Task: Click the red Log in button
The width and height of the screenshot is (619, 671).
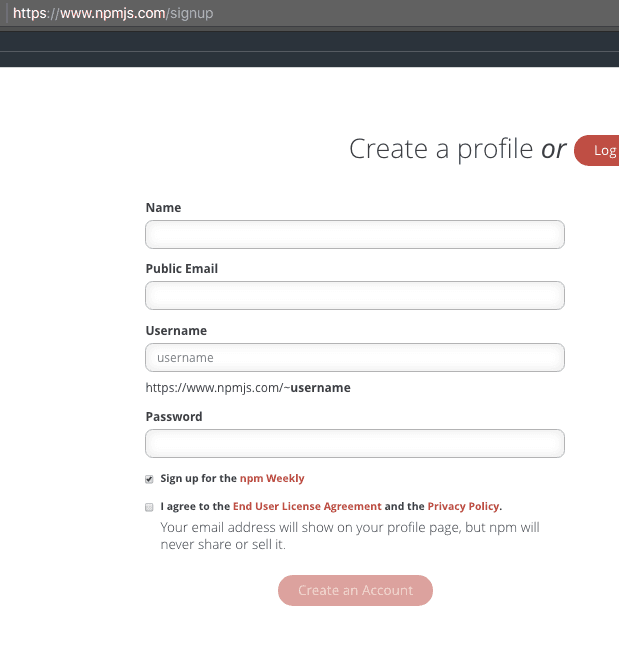Action: click(x=600, y=150)
